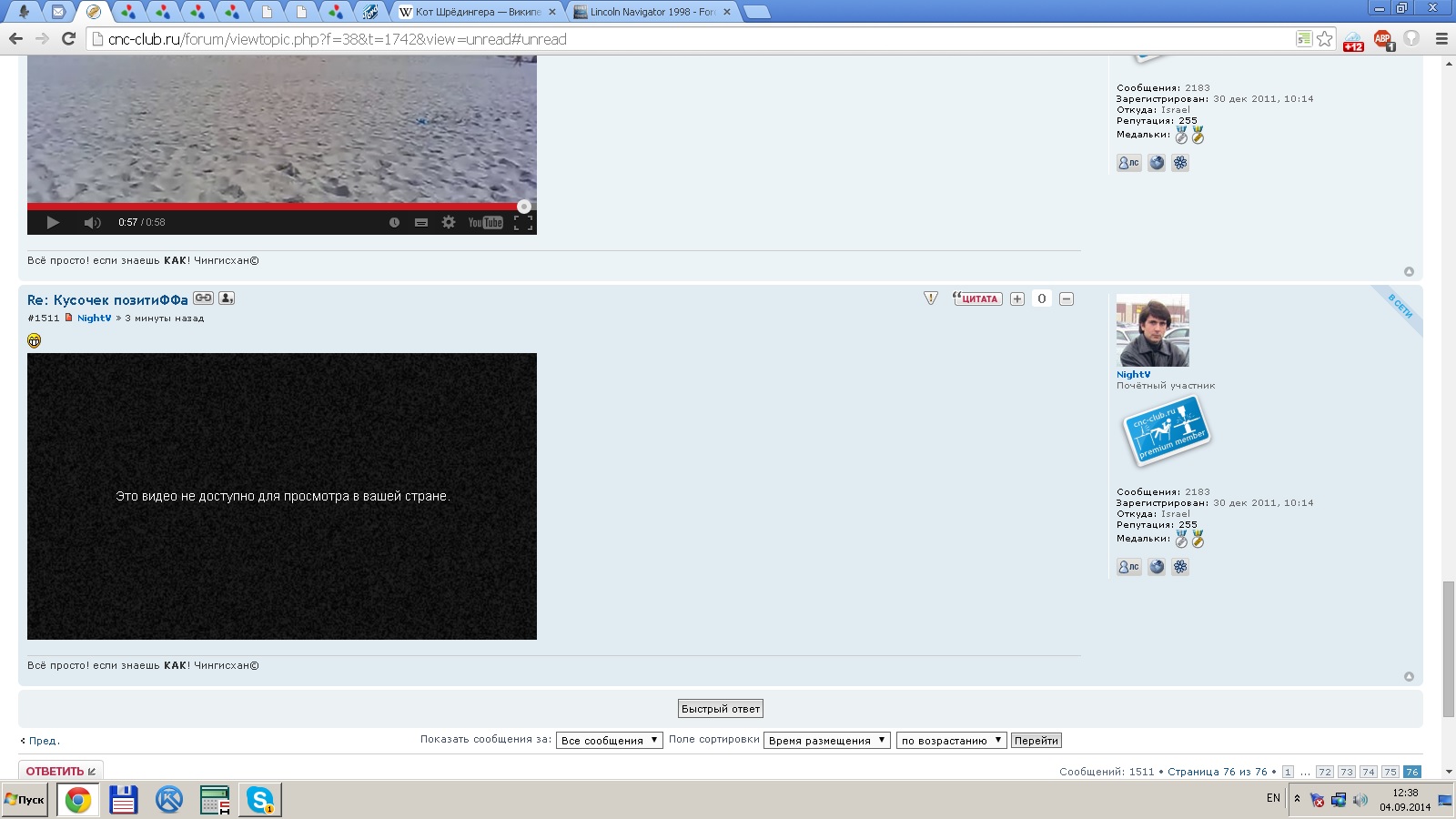
Task: Click the 'ОТВЕТИТЬ' reply button
Action: point(61,771)
